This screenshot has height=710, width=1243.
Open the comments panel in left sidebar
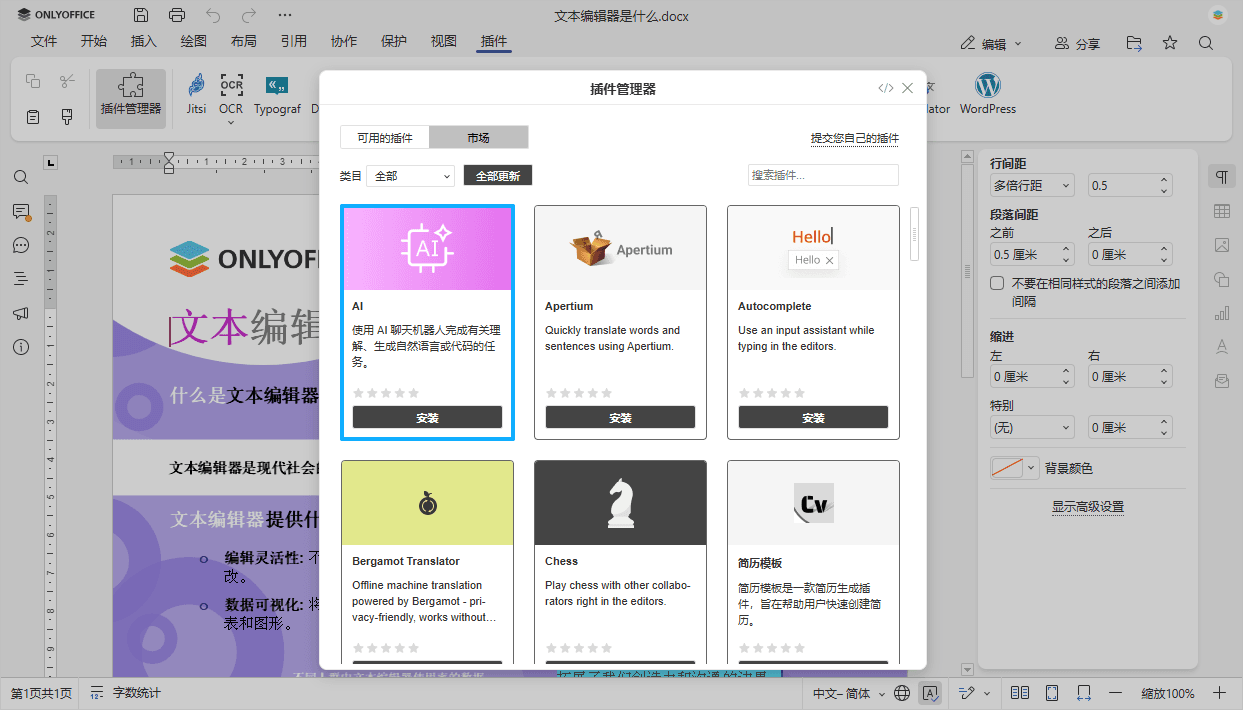pos(21,211)
